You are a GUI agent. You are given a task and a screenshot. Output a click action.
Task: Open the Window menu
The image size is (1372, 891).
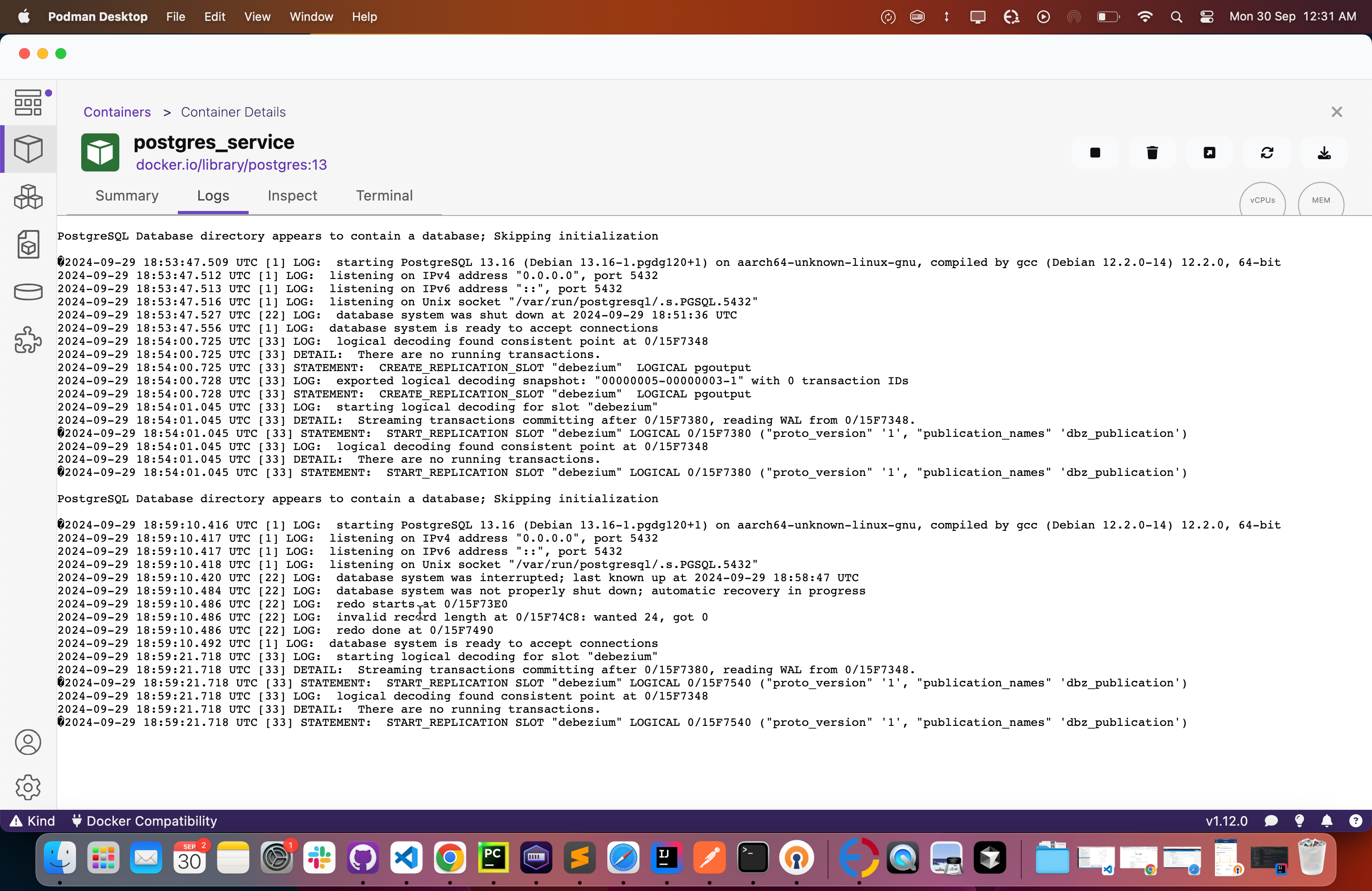coord(311,17)
